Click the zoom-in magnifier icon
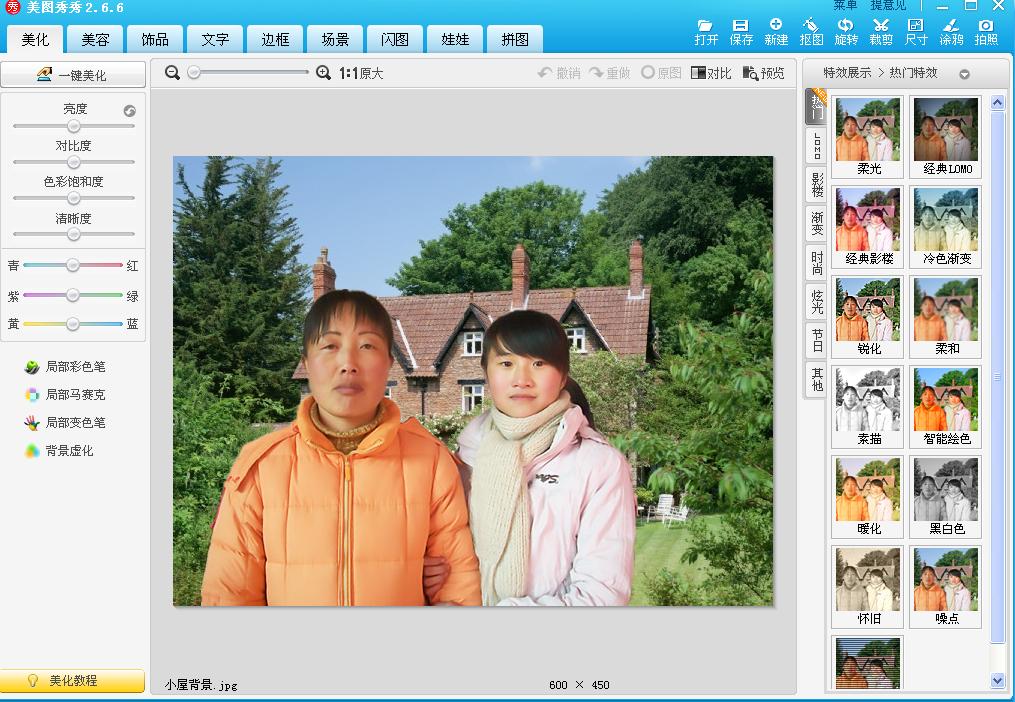1015x702 pixels. [x=323, y=73]
